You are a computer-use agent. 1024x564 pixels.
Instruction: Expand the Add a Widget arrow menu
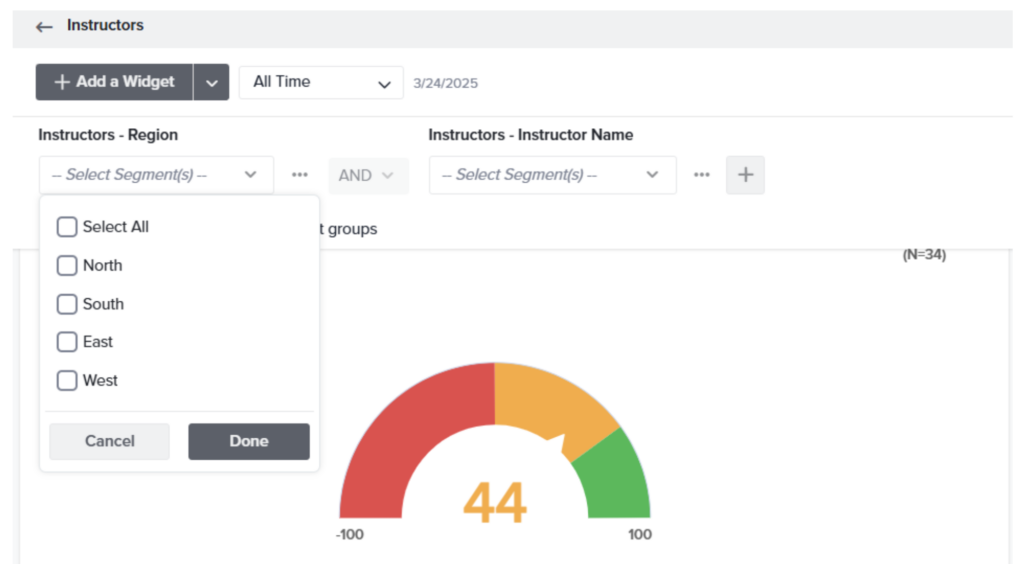211,83
